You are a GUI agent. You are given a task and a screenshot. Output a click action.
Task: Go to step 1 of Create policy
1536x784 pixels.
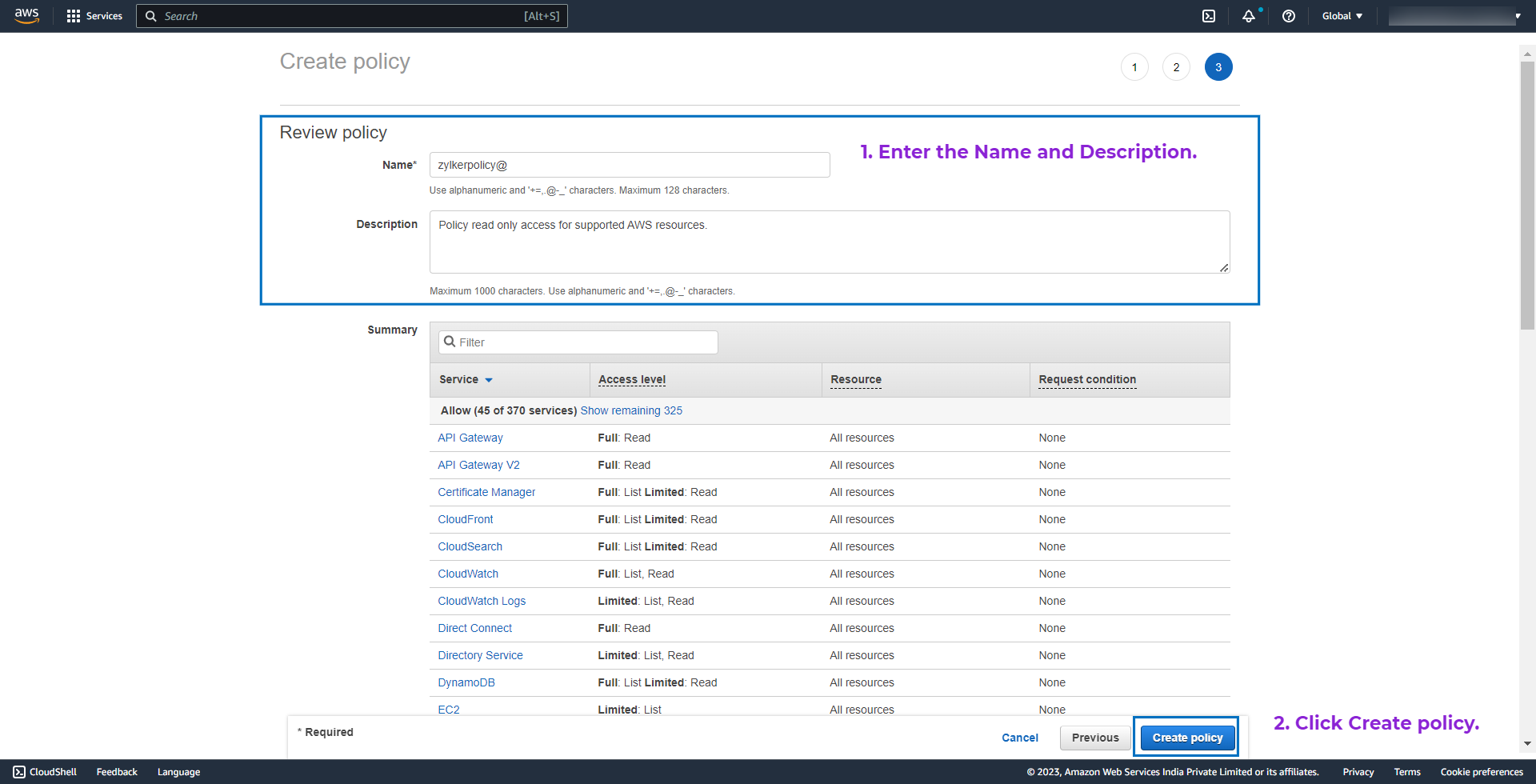click(x=1134, y=67)
